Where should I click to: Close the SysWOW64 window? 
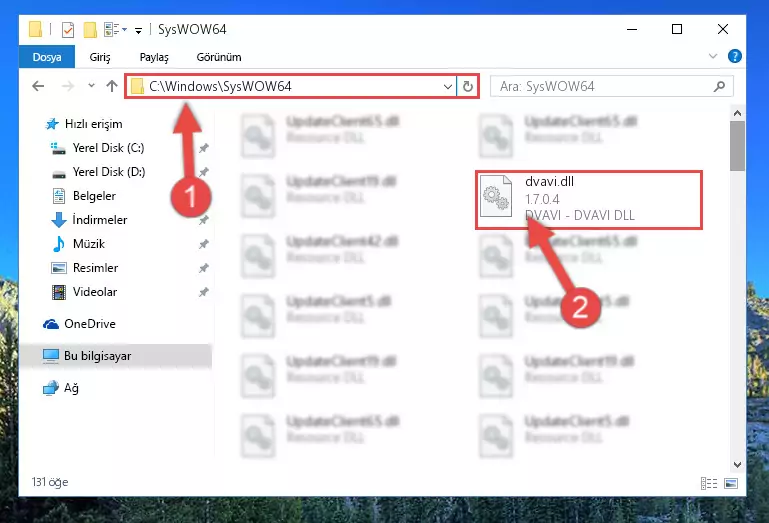pos(722,29)
